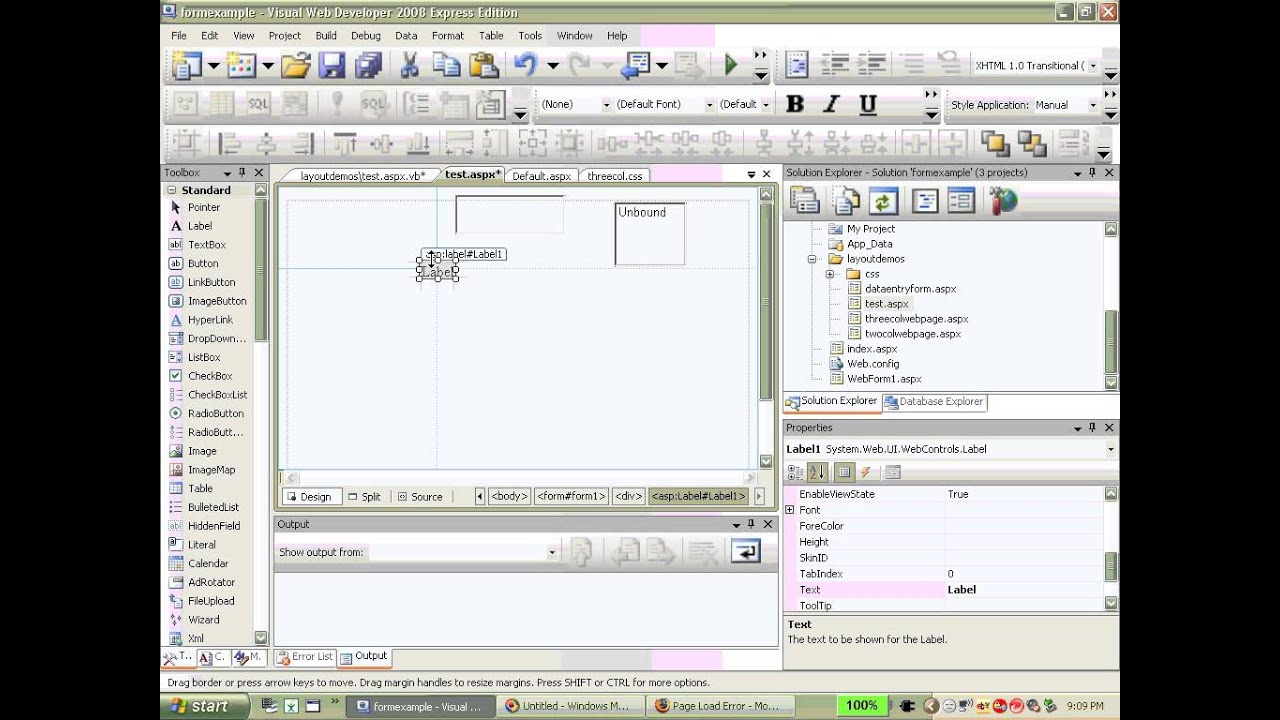The height and width of the screenshot is (720, 1280).
Task: Toggle auto-hide pin on the Properties panel
Action: pyautogui.click(x=1092, y=428)
